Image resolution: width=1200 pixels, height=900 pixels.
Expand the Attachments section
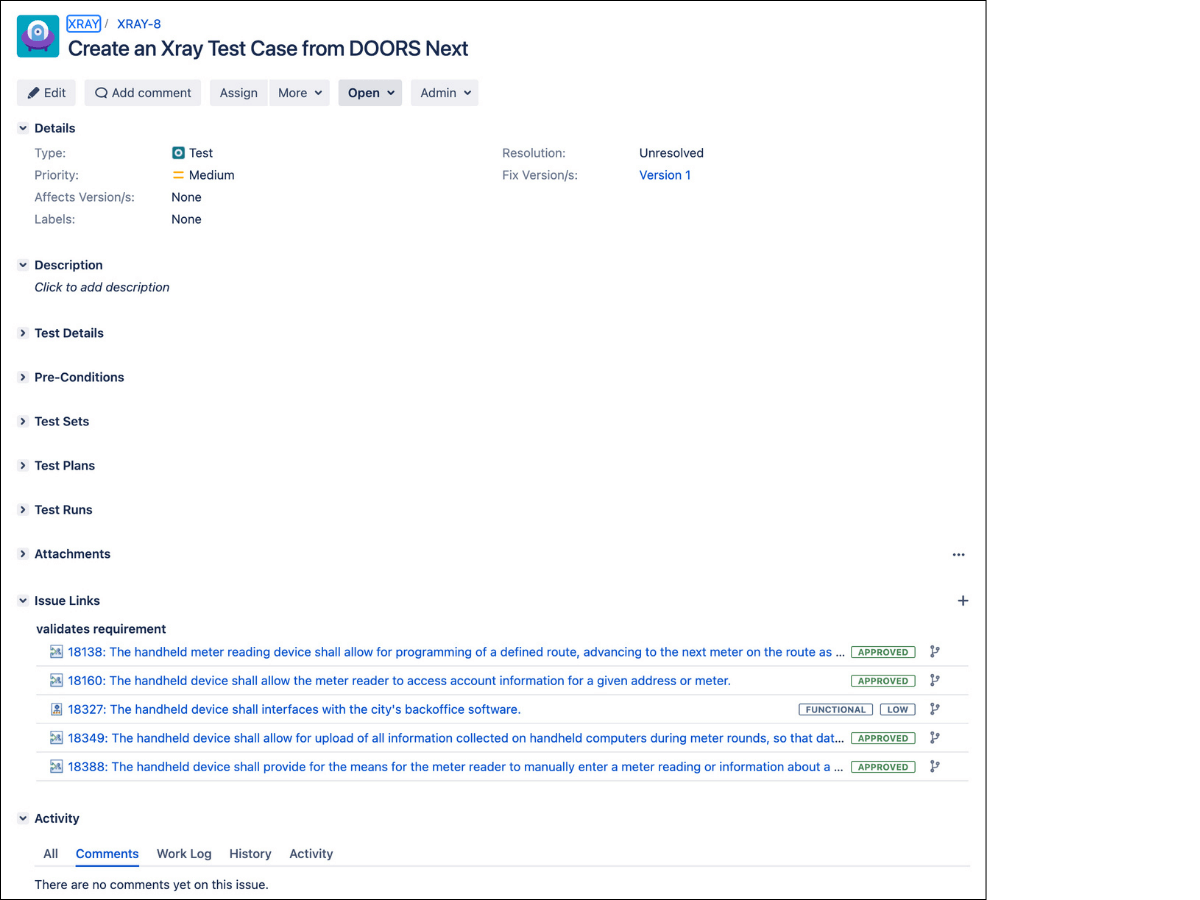tap(23, 554)
